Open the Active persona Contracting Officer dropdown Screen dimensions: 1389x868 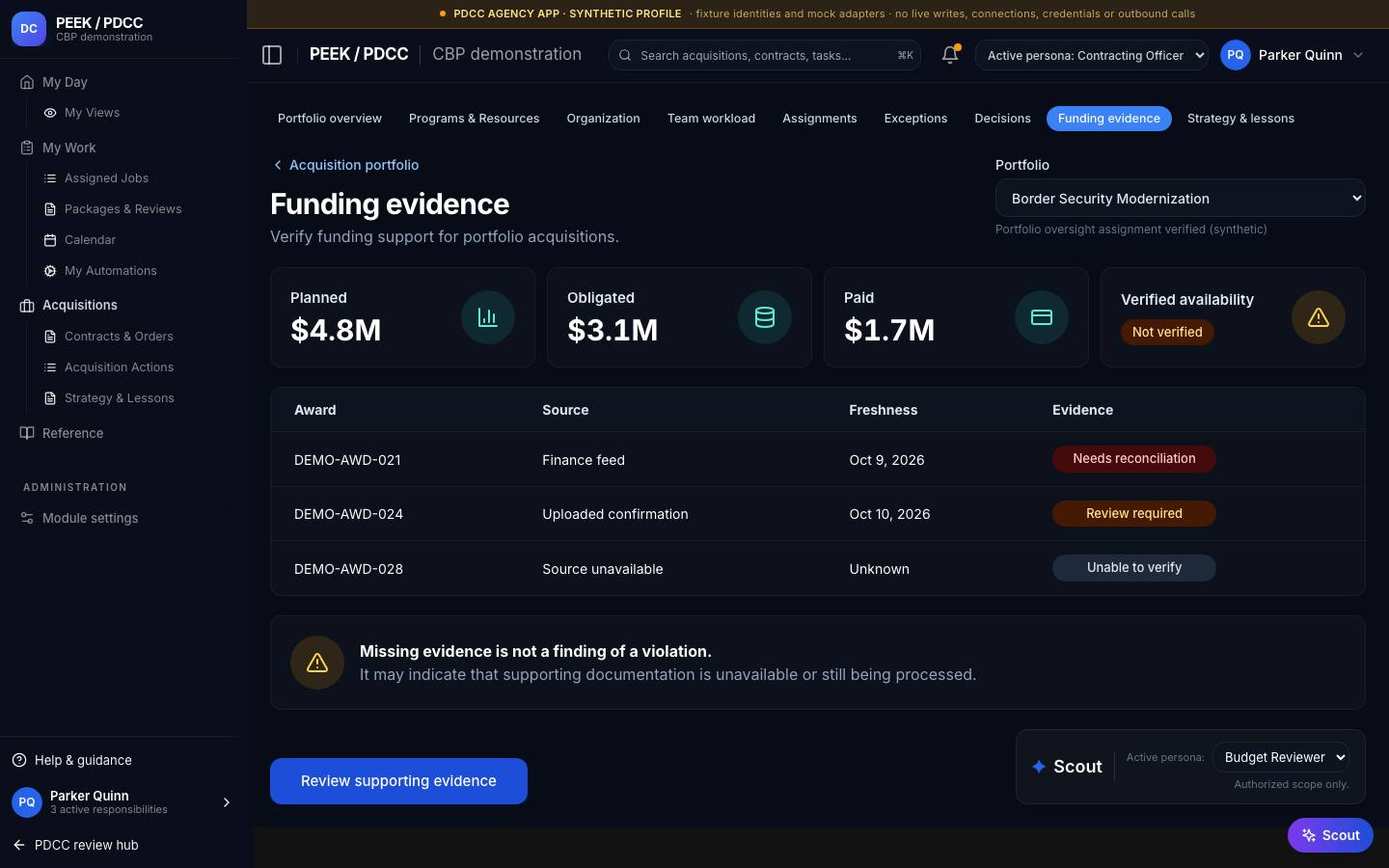pyautogui.click(x=1092, y=55)
